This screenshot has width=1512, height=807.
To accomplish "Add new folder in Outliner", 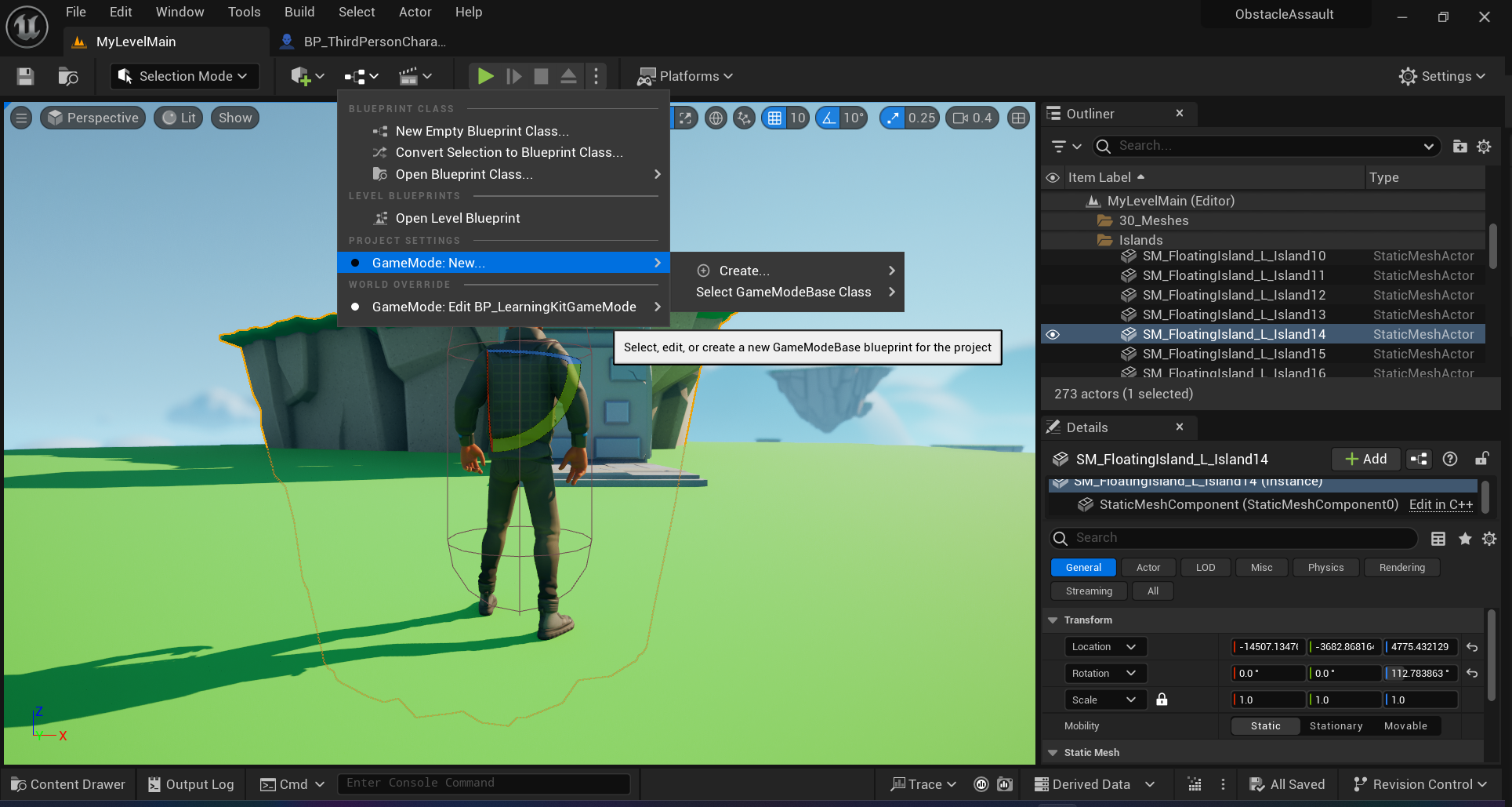I will point(1459,146).
